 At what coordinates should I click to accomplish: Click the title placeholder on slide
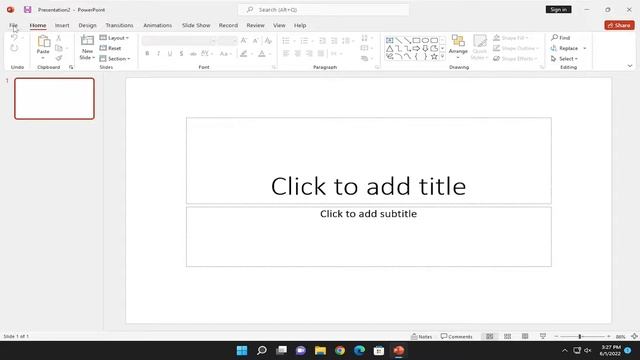tap(369, 160)
